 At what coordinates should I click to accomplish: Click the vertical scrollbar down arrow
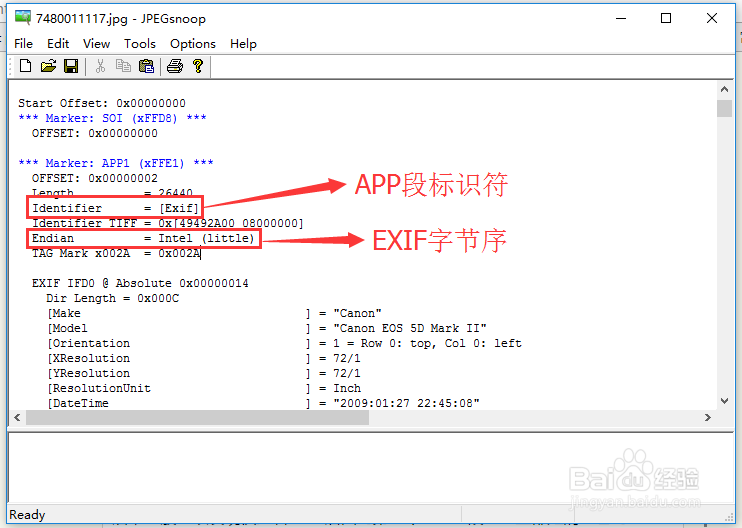[x=724, y=401]
